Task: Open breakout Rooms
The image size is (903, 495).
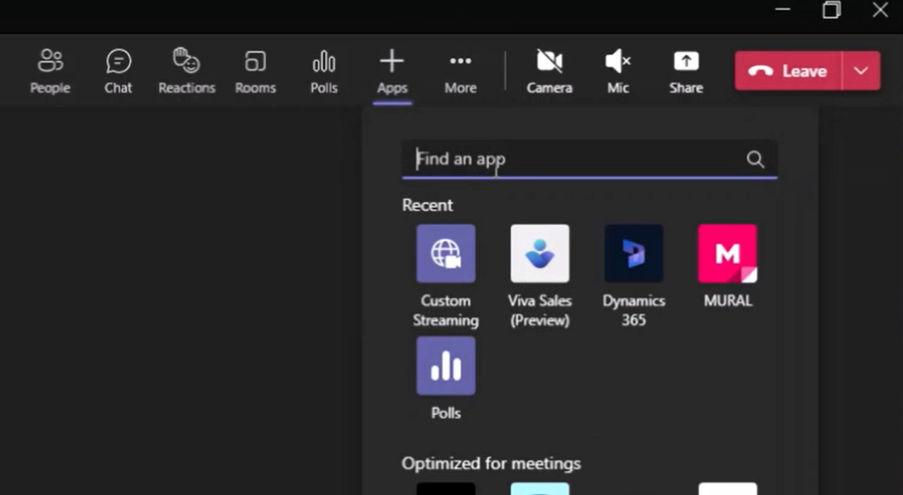Action: (x=255, y=71)
